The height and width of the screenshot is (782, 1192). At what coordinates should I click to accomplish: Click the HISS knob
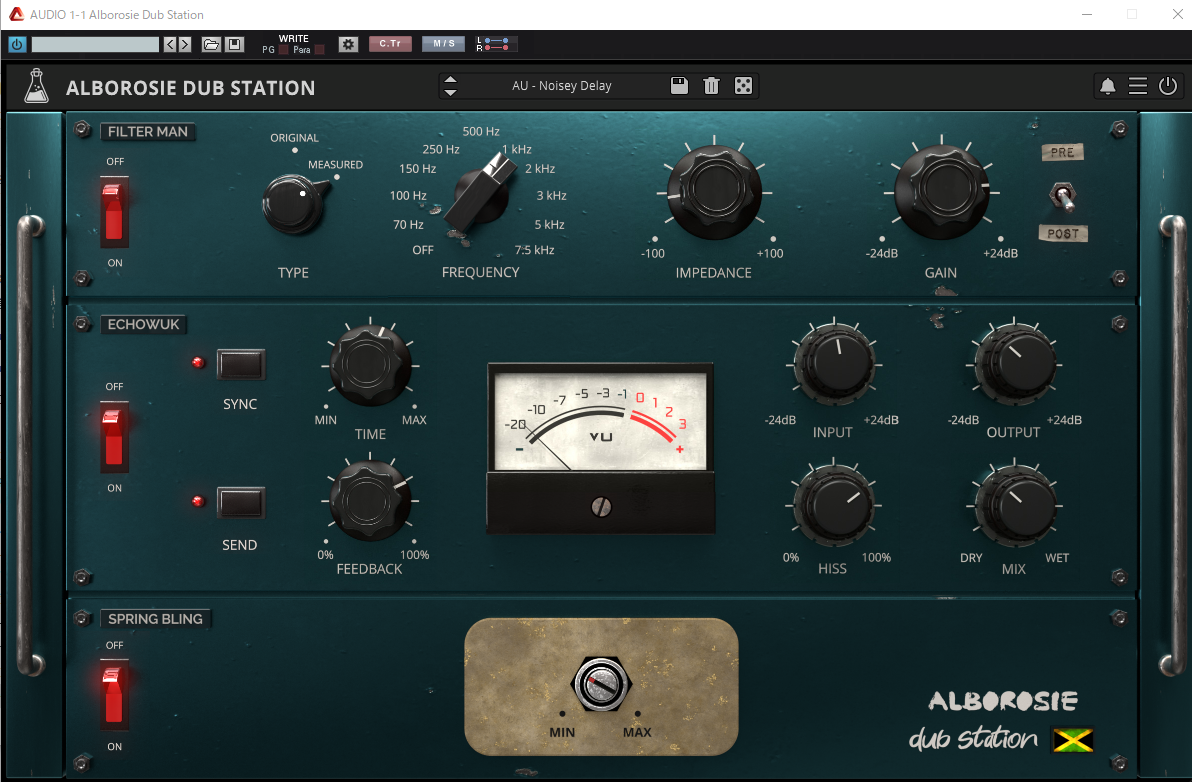[834, 505]
